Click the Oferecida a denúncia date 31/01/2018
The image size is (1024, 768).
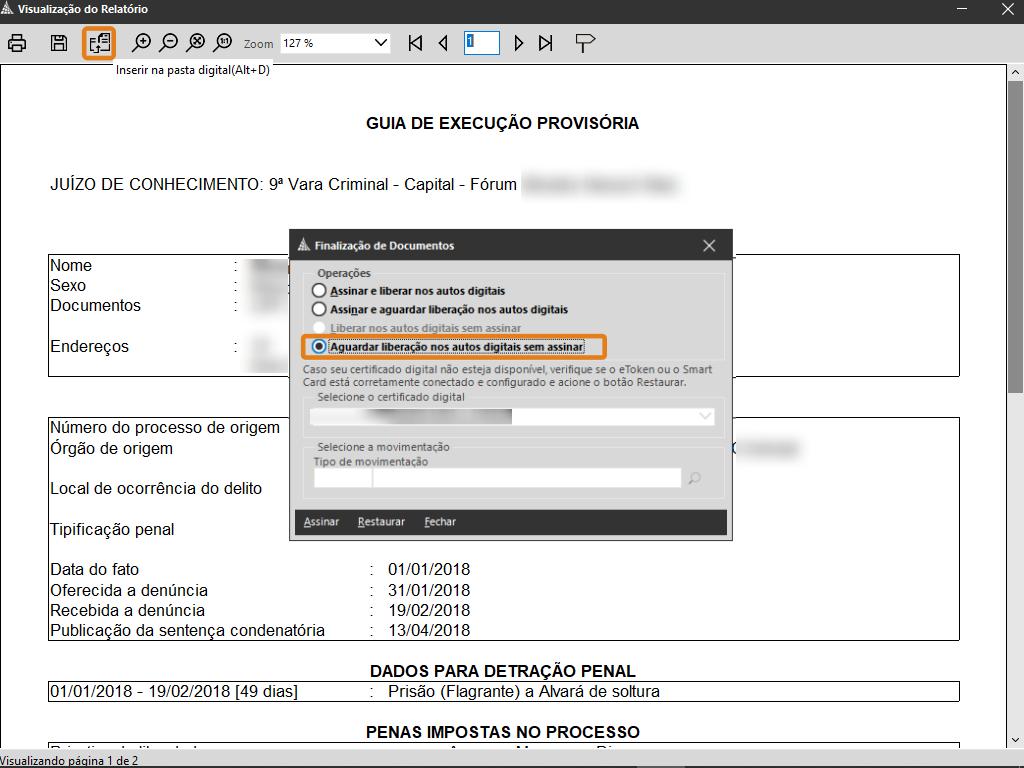click(x=429, y=590)
